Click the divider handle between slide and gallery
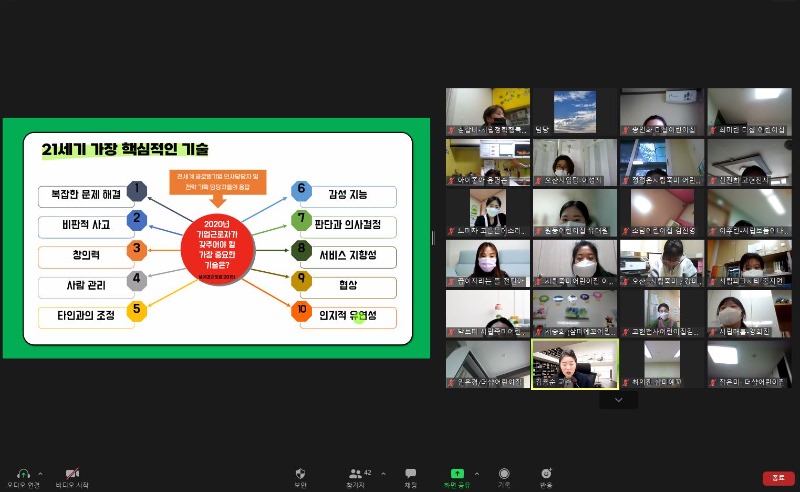 point(433,238)
